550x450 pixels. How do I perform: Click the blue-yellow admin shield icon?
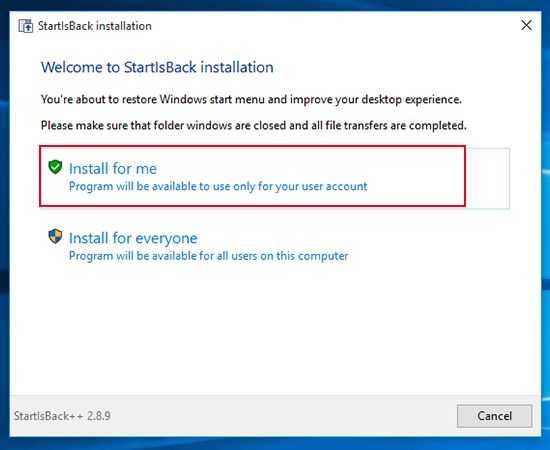click(55, 236)
